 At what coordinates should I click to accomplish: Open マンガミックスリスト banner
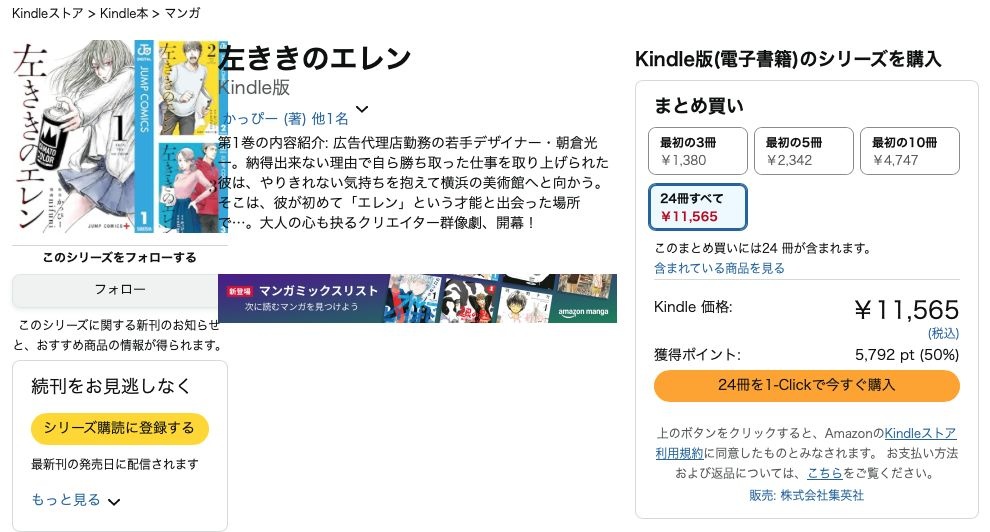[417, 298]
